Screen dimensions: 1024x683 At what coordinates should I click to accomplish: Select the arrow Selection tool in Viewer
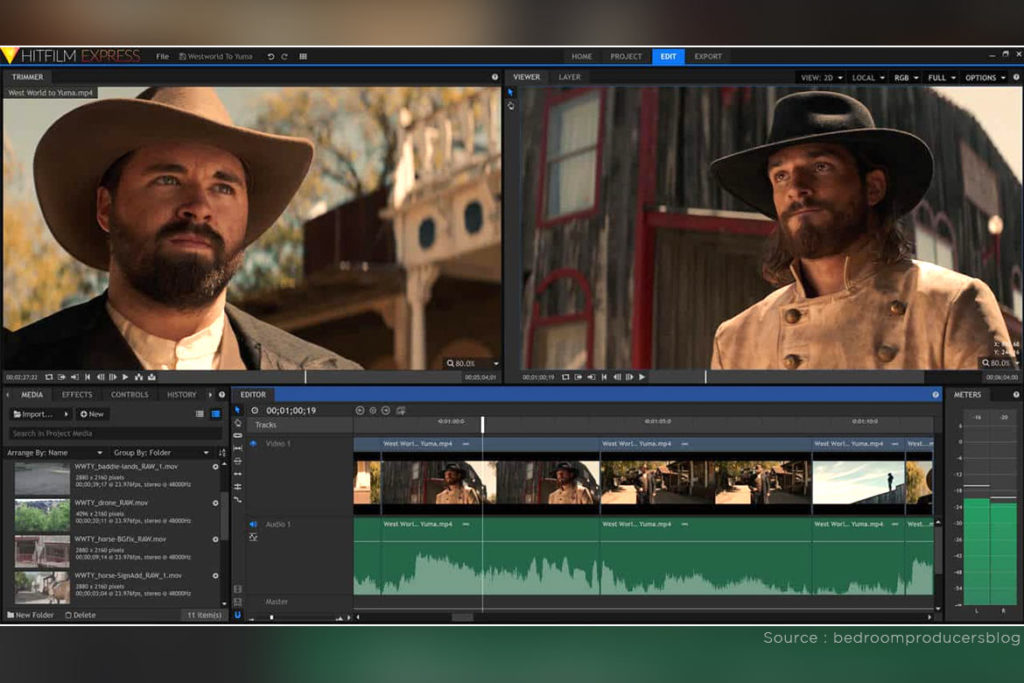click(511, 93)
